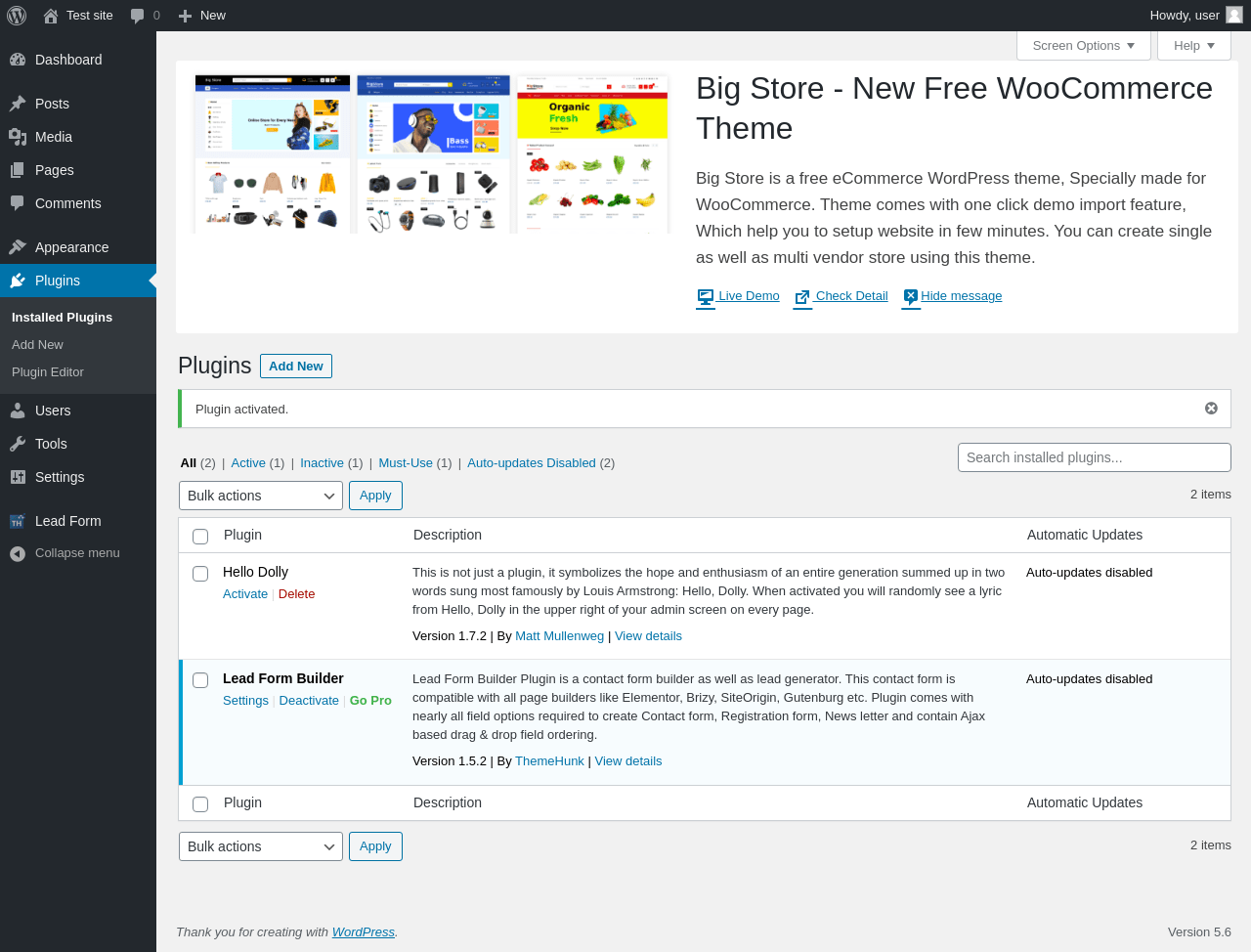Open the comments bubble icon in admin bar

pos(138,16)
